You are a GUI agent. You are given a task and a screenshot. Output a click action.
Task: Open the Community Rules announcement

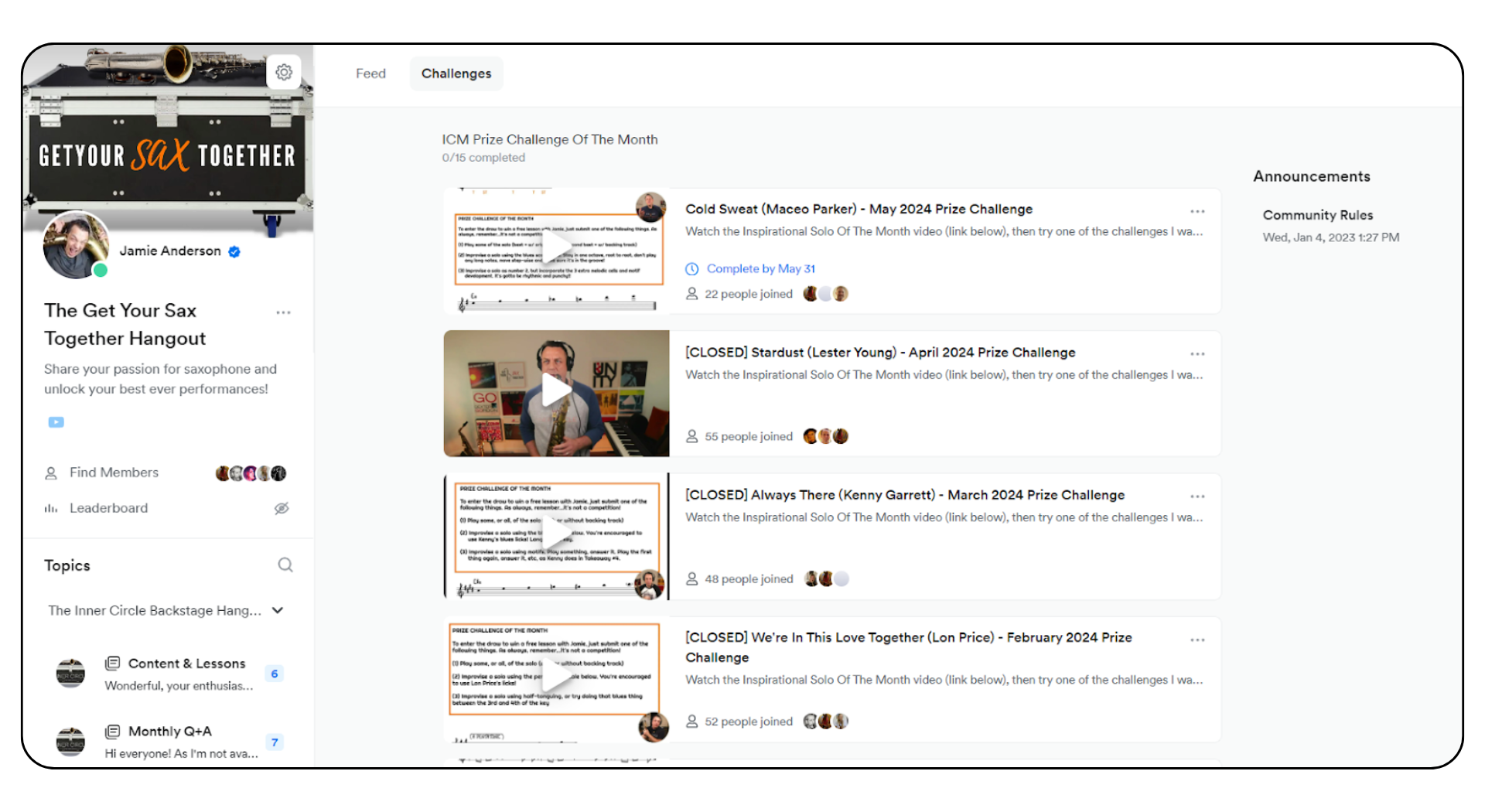click(1318, 215)
